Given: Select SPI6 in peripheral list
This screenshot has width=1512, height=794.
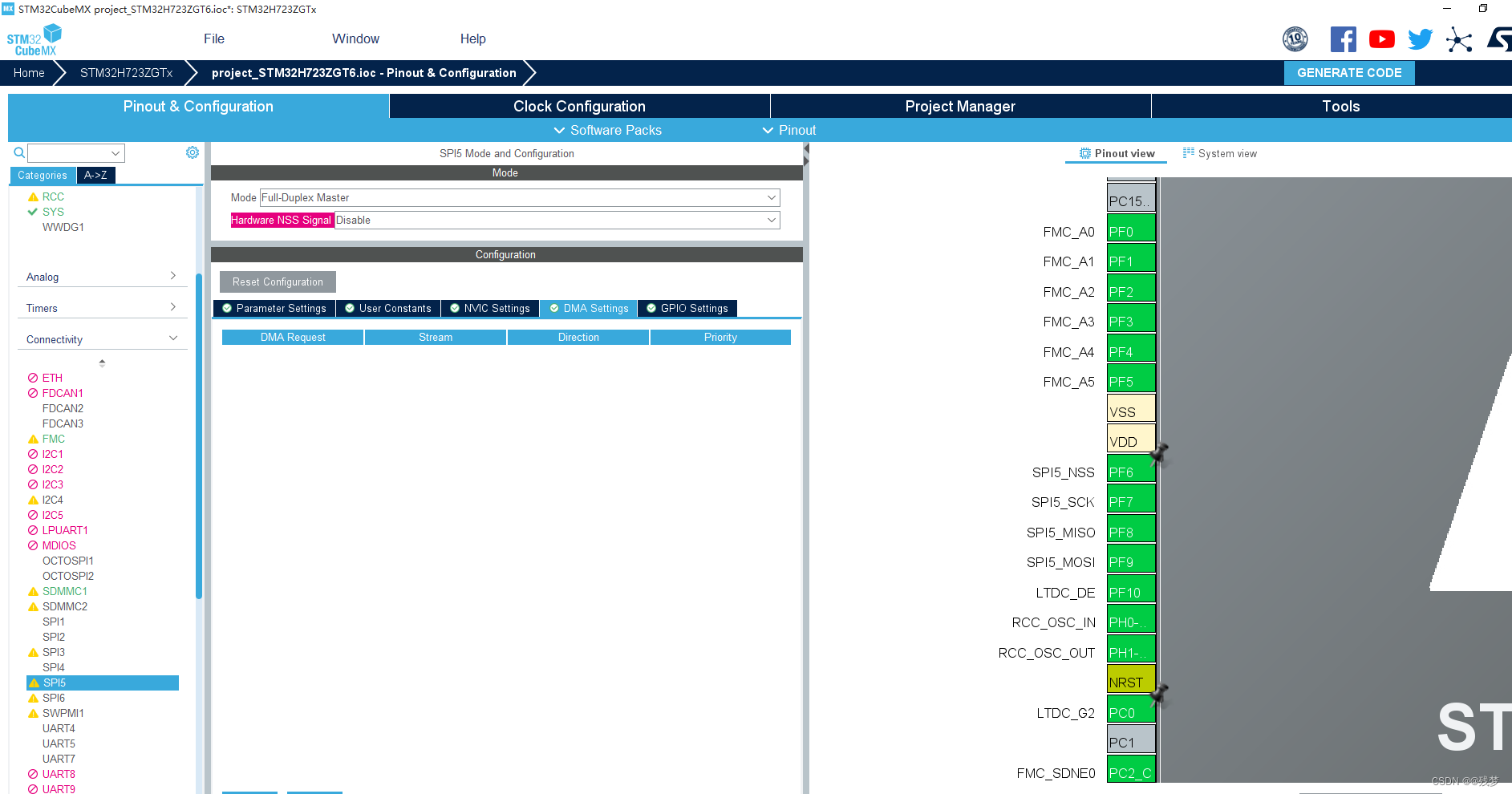Looking at the screenshot, I should (54, 698).
